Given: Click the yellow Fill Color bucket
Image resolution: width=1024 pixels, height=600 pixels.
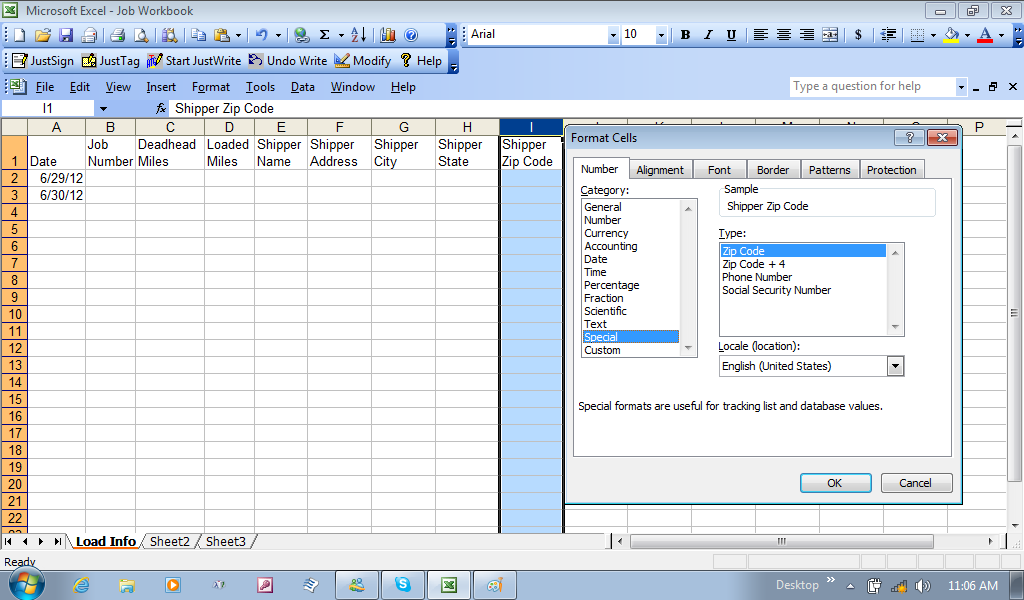Looking at the screenshot, I should pyautogui.click(x=951, y=35).
